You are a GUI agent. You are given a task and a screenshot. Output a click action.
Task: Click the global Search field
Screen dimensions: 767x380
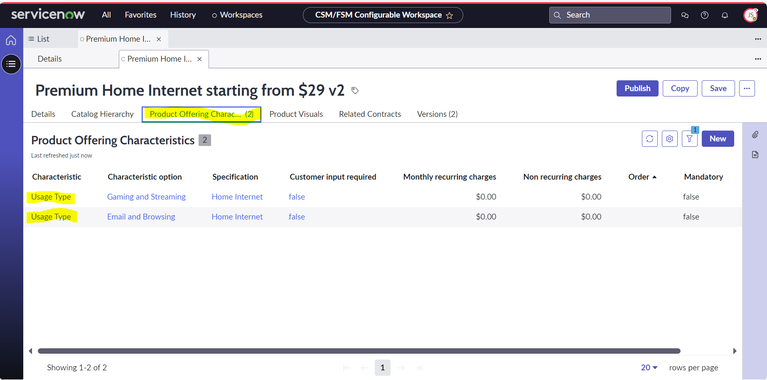click(609, 15)
